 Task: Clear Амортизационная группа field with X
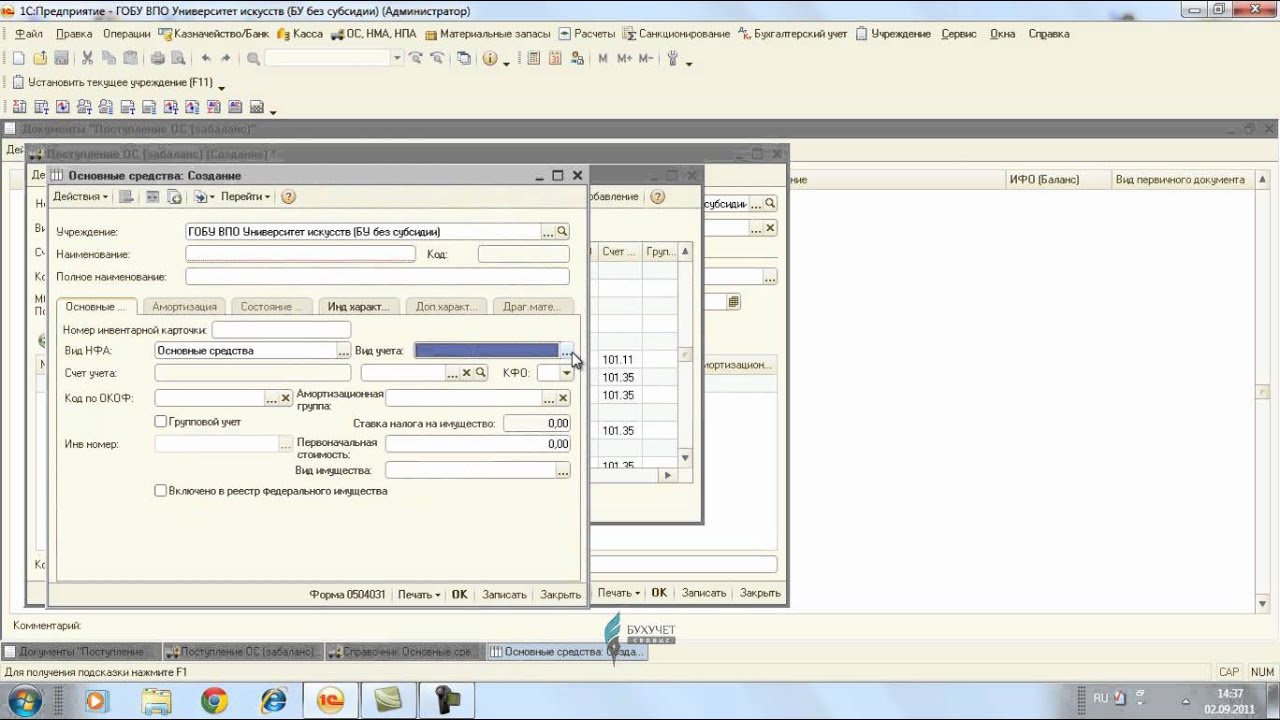563,399
